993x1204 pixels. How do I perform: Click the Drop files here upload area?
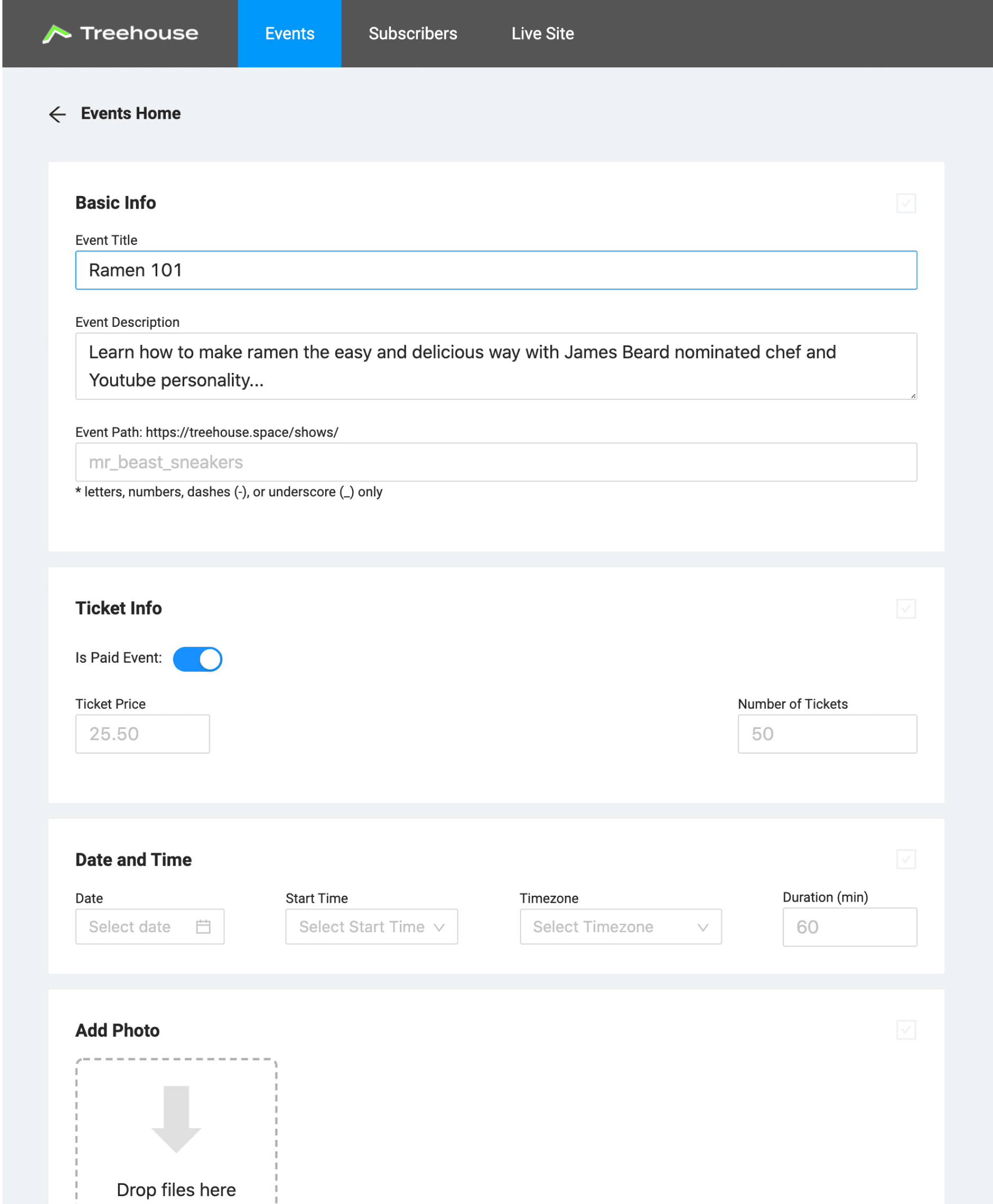176,1130
